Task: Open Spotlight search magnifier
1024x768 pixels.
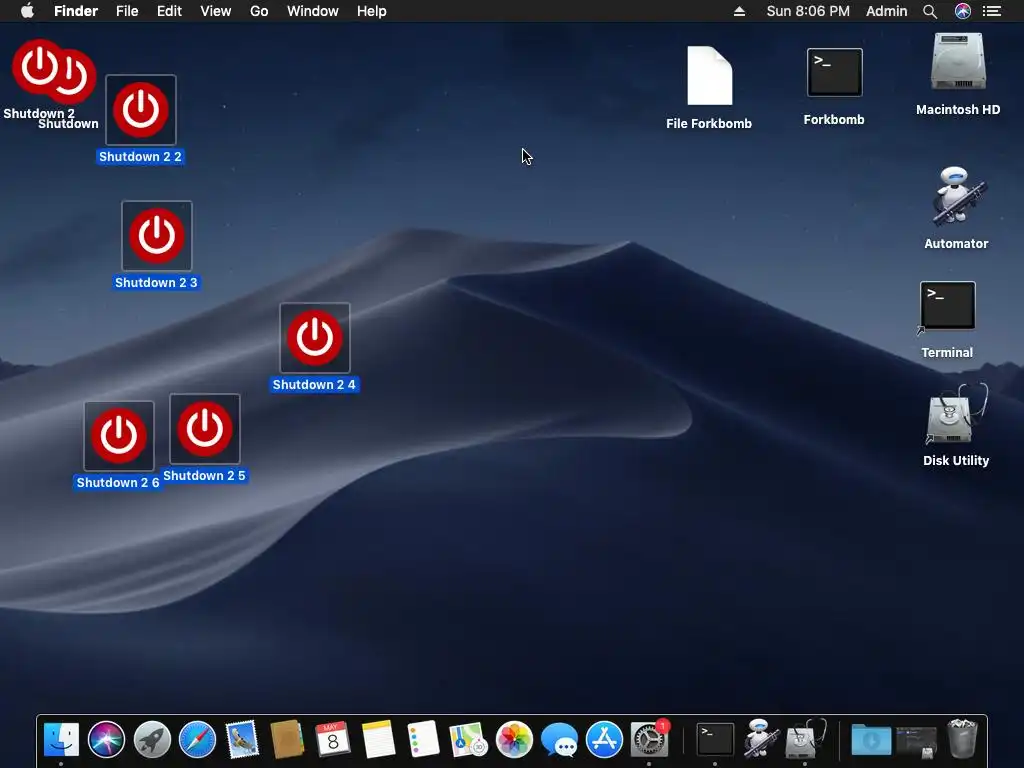Action: (x=930, y=11)
